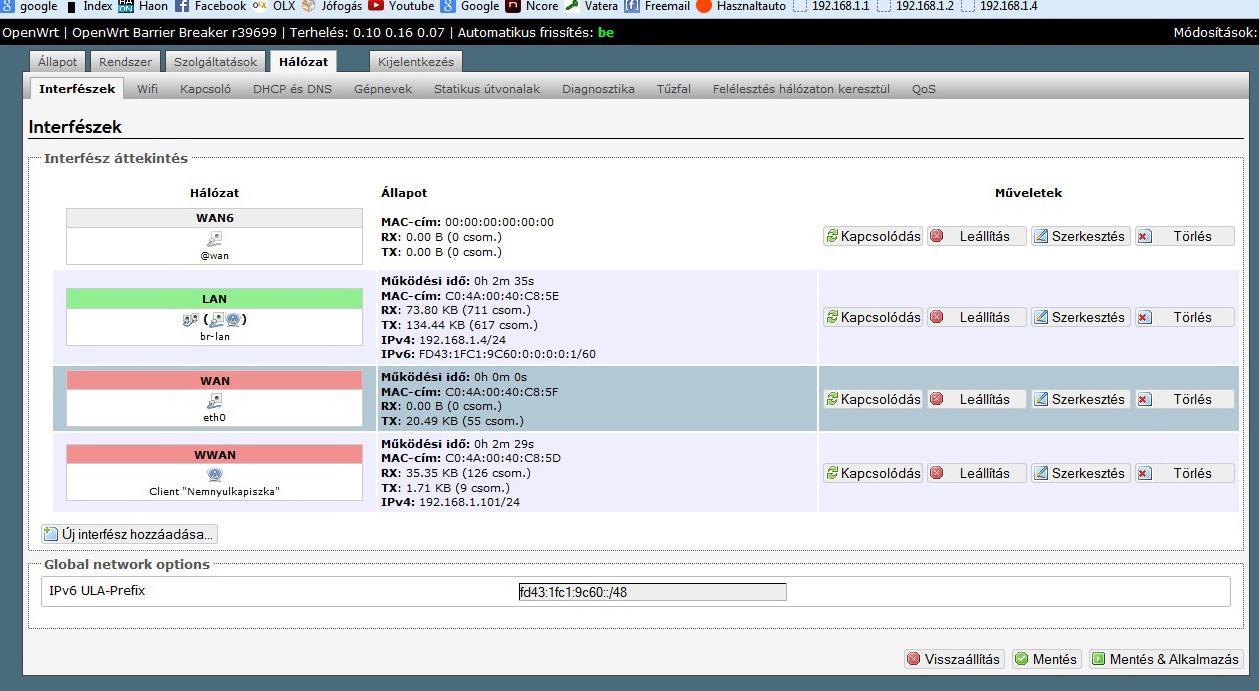Switch to the Kapcsoló sub-tab
Viewport: 1259px width, 691px height.
[205, 89]
